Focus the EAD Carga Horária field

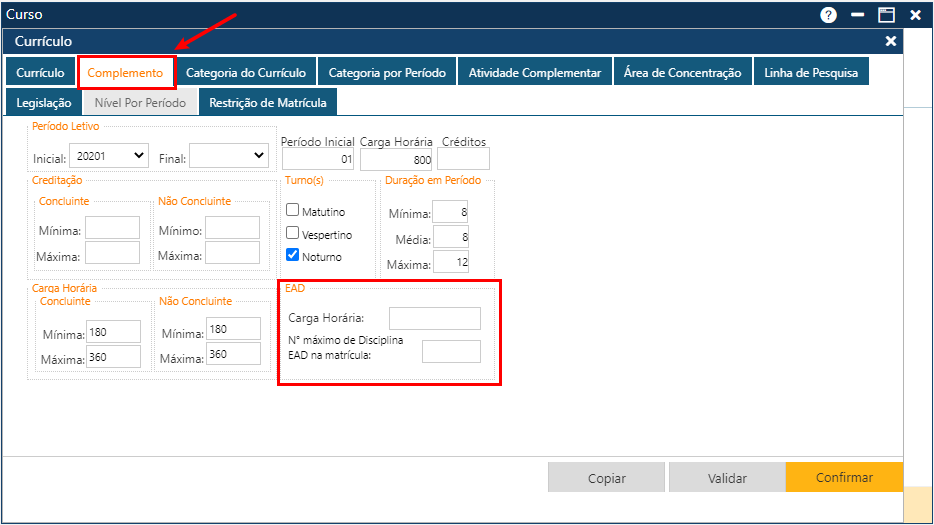point(434,318)
